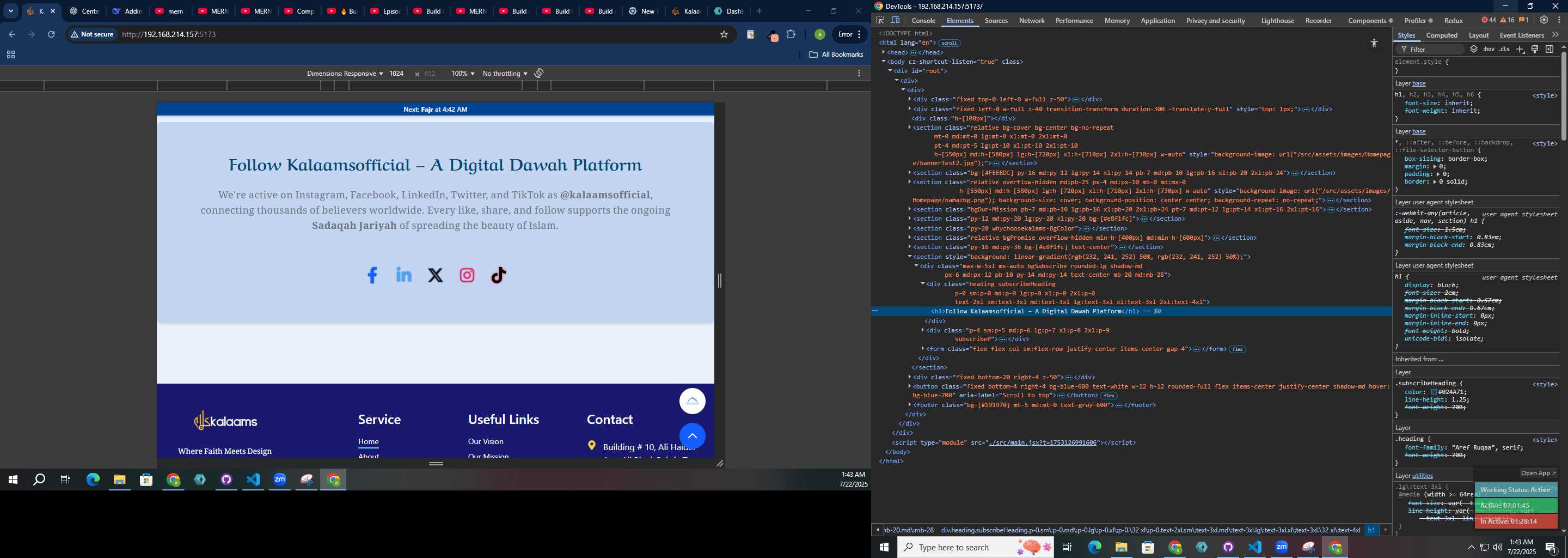Open the Chrome New Tab tab
1568x558 pixels.
click(x=643, y=11)
